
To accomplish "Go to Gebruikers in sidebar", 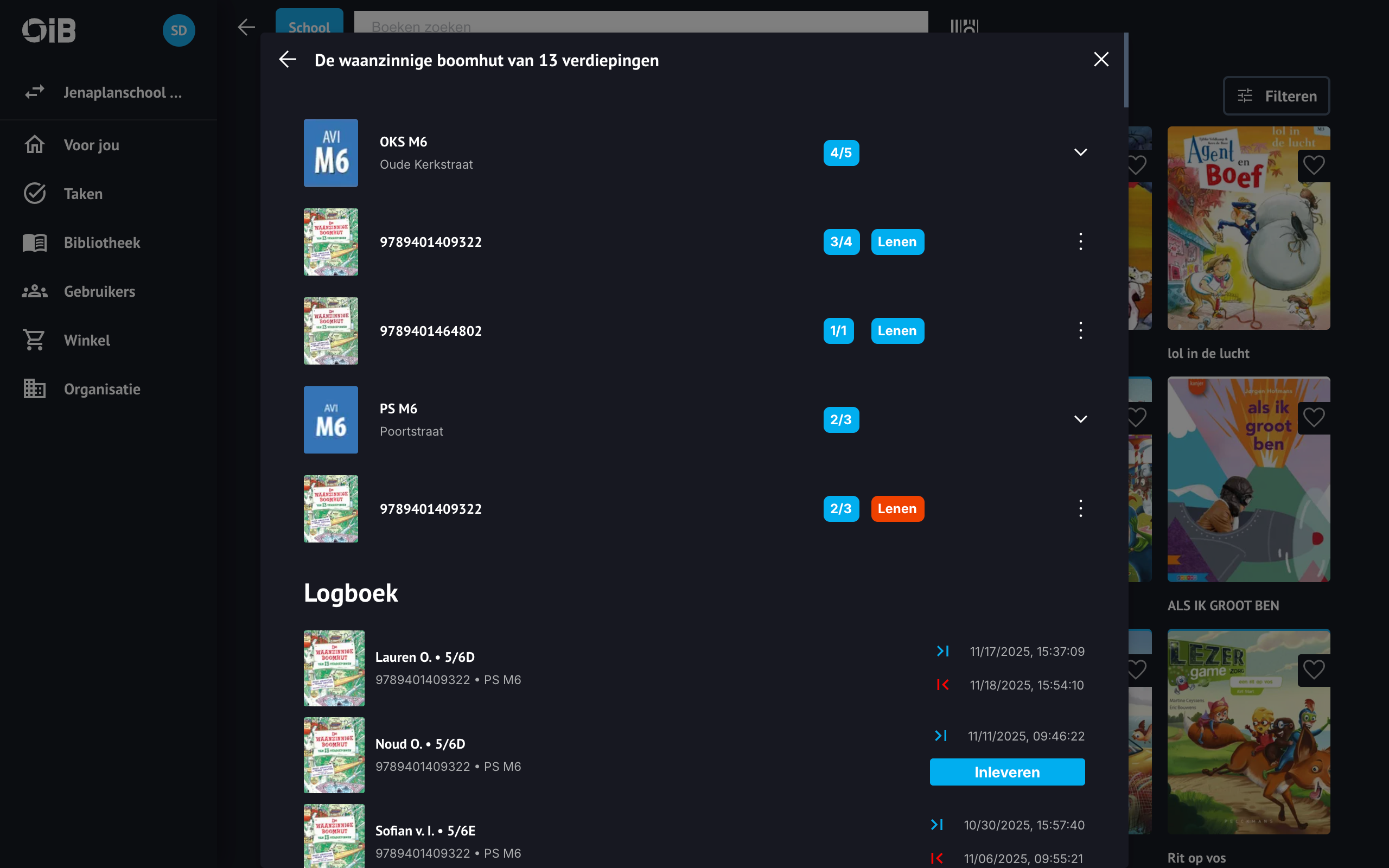I will [99, 292].
